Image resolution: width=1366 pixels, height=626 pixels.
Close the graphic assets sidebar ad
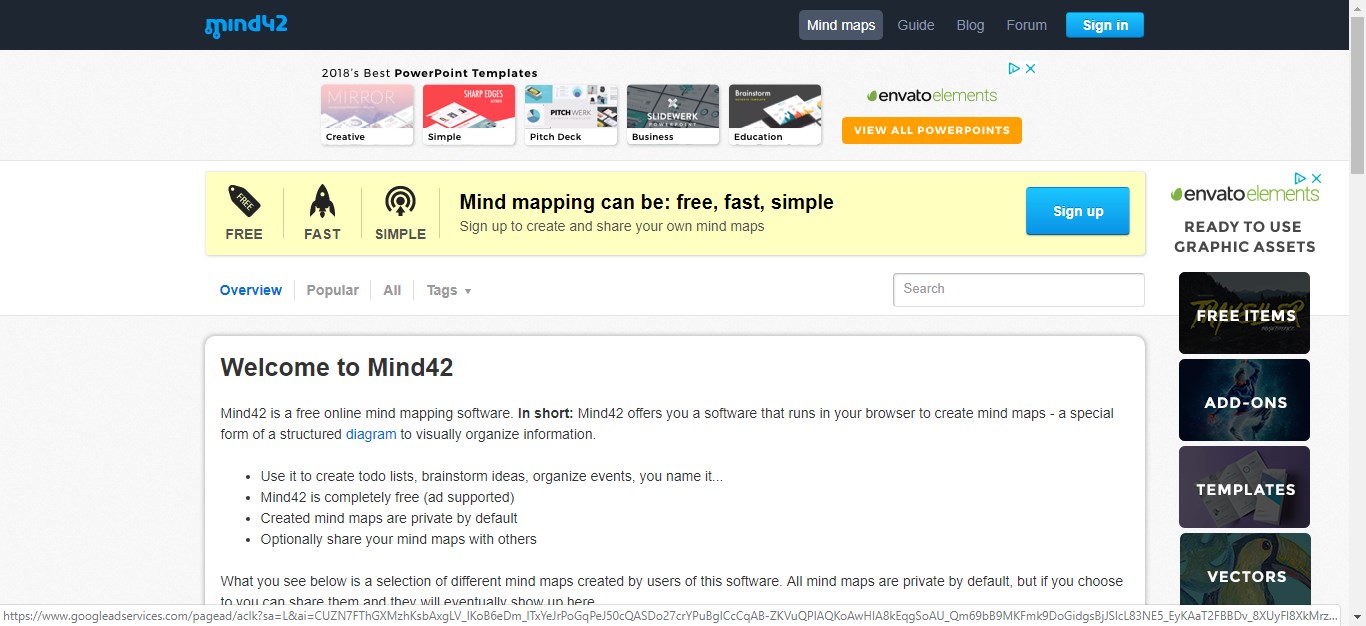tap(1317, 178)
